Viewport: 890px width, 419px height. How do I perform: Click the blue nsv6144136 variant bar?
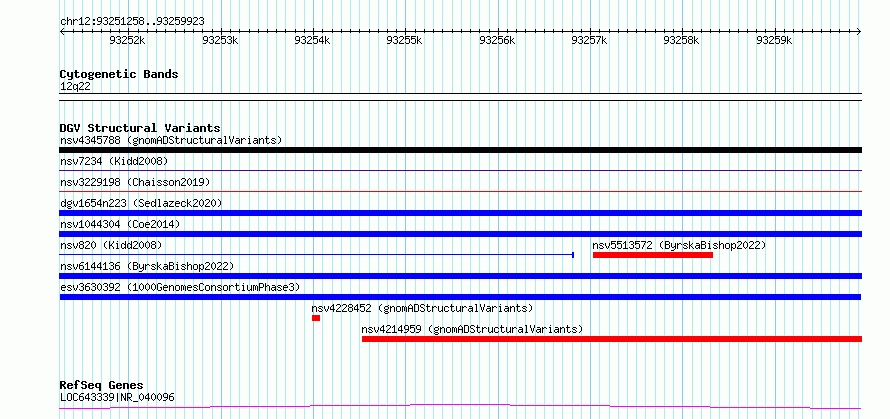tap(460, 276)
